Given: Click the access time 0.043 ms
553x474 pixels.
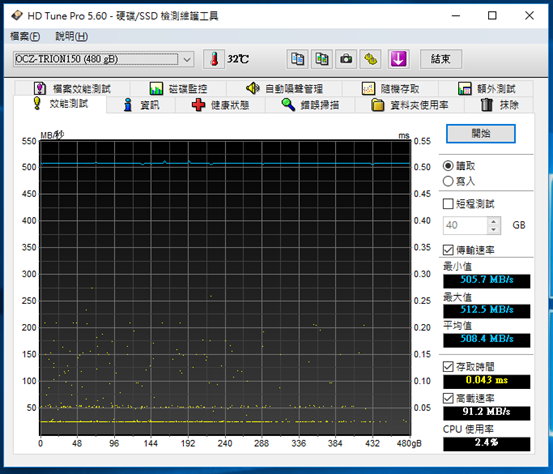Looking at the screenshot, I should click(x=487, y=381).
